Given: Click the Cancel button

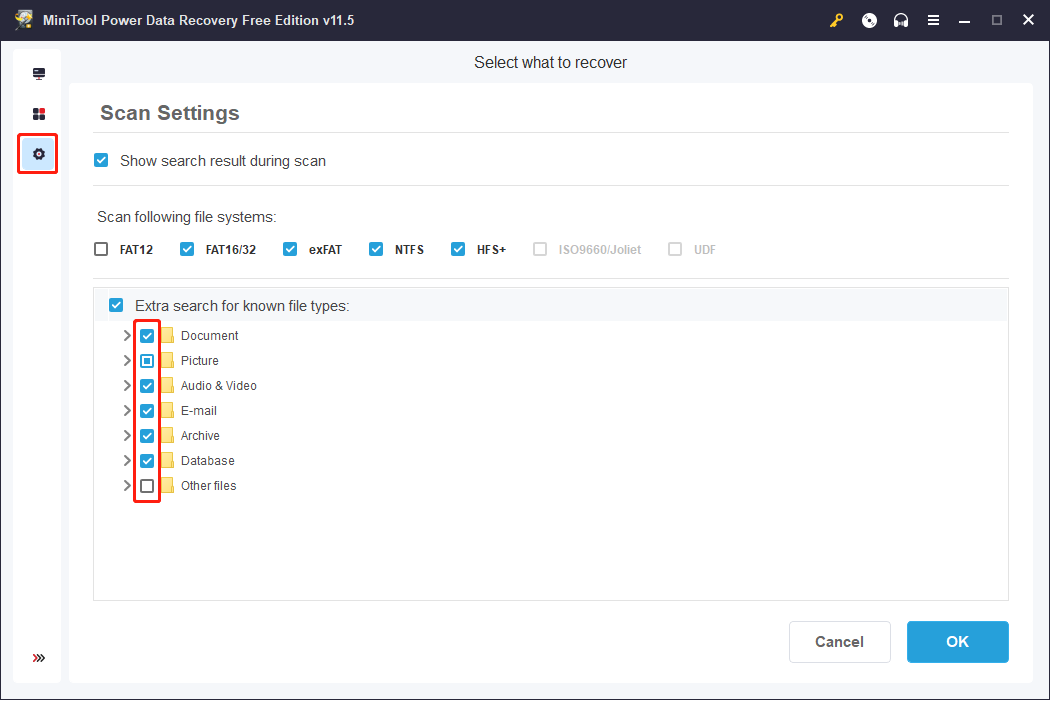Looking at the screenshot, I should tap(839, 642).
